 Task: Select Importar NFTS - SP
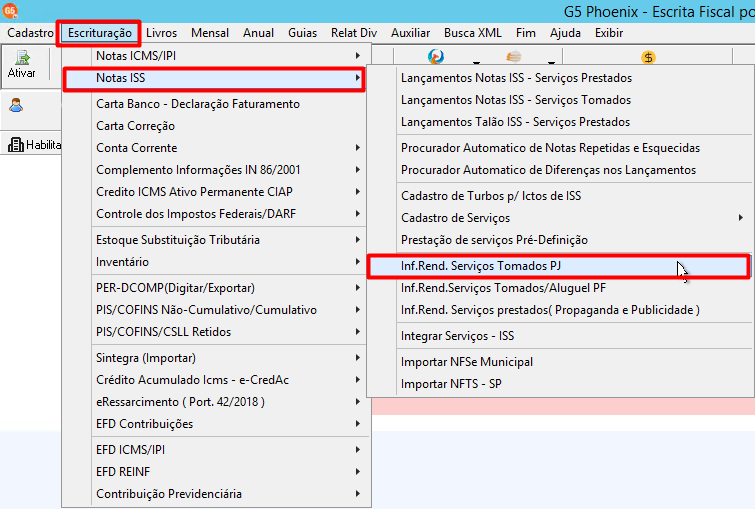point(561,384)
